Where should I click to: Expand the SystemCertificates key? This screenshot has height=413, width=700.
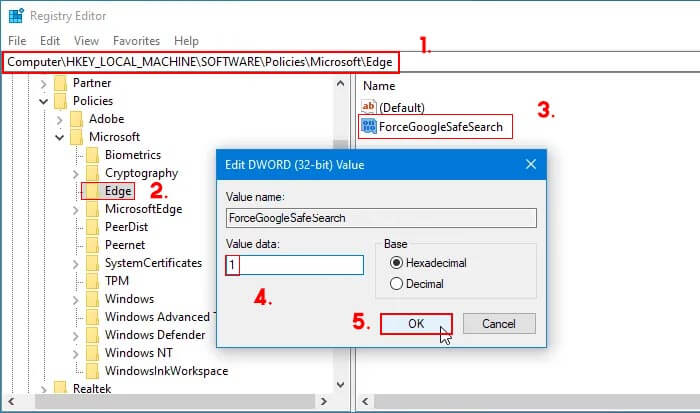coord(75,264)
